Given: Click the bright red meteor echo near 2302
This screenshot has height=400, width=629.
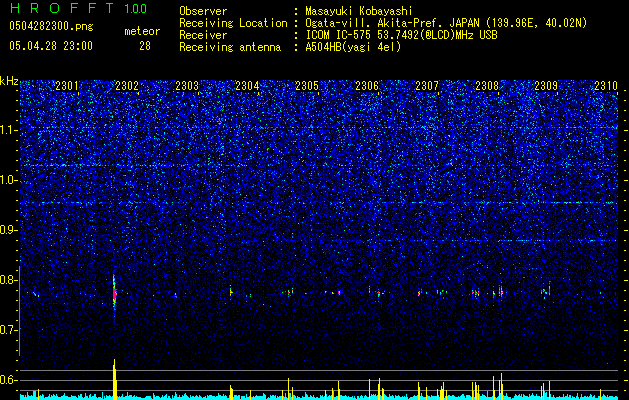Looking at the screenshot, I should [114, 294].
